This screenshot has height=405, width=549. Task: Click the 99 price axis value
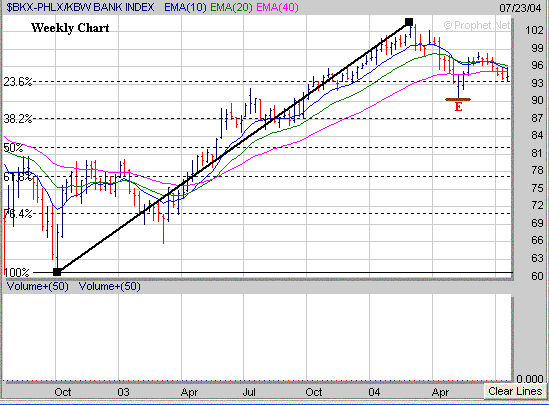(537, 48)
